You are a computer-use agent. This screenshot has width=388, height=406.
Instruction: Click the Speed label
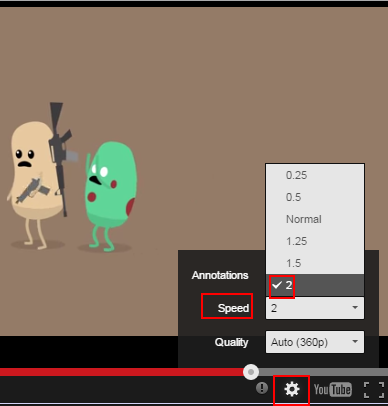[x=233, y=308]
